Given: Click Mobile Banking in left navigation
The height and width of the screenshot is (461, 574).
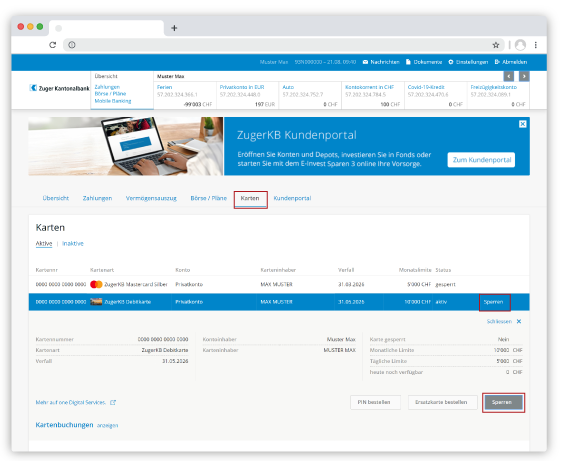Looking at the screenshot, I should click(x=113, y=101).
